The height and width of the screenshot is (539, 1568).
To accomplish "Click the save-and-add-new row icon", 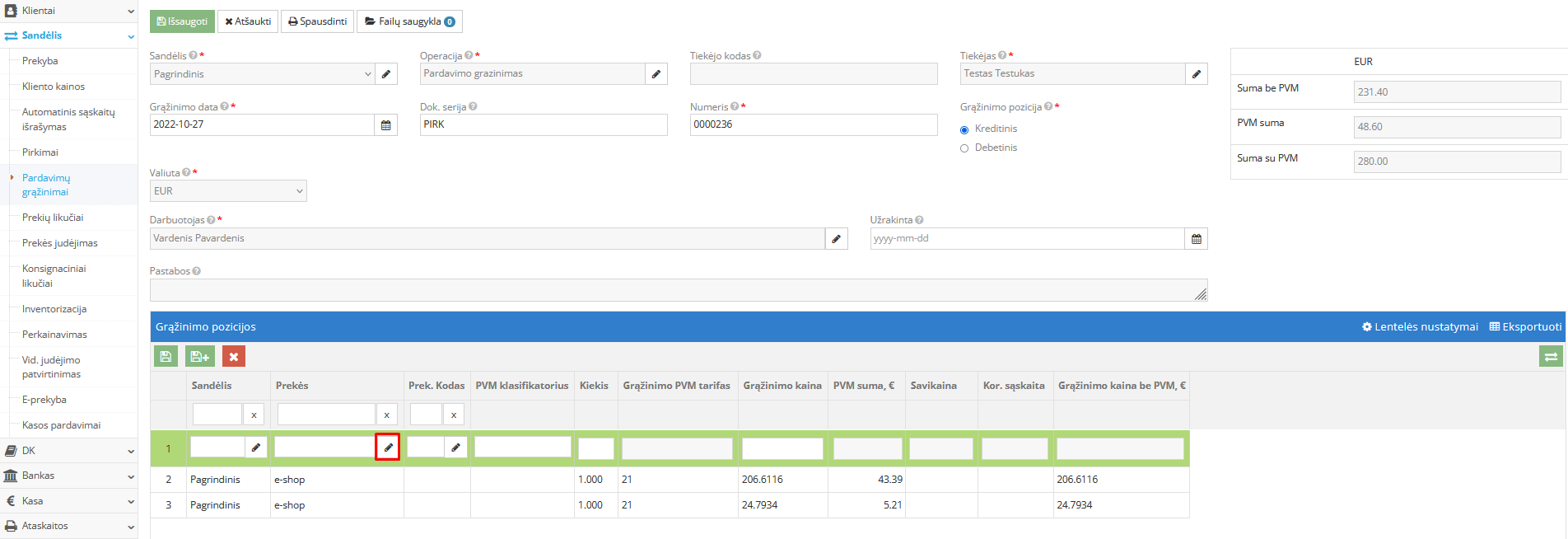I will tap(199, 356).
